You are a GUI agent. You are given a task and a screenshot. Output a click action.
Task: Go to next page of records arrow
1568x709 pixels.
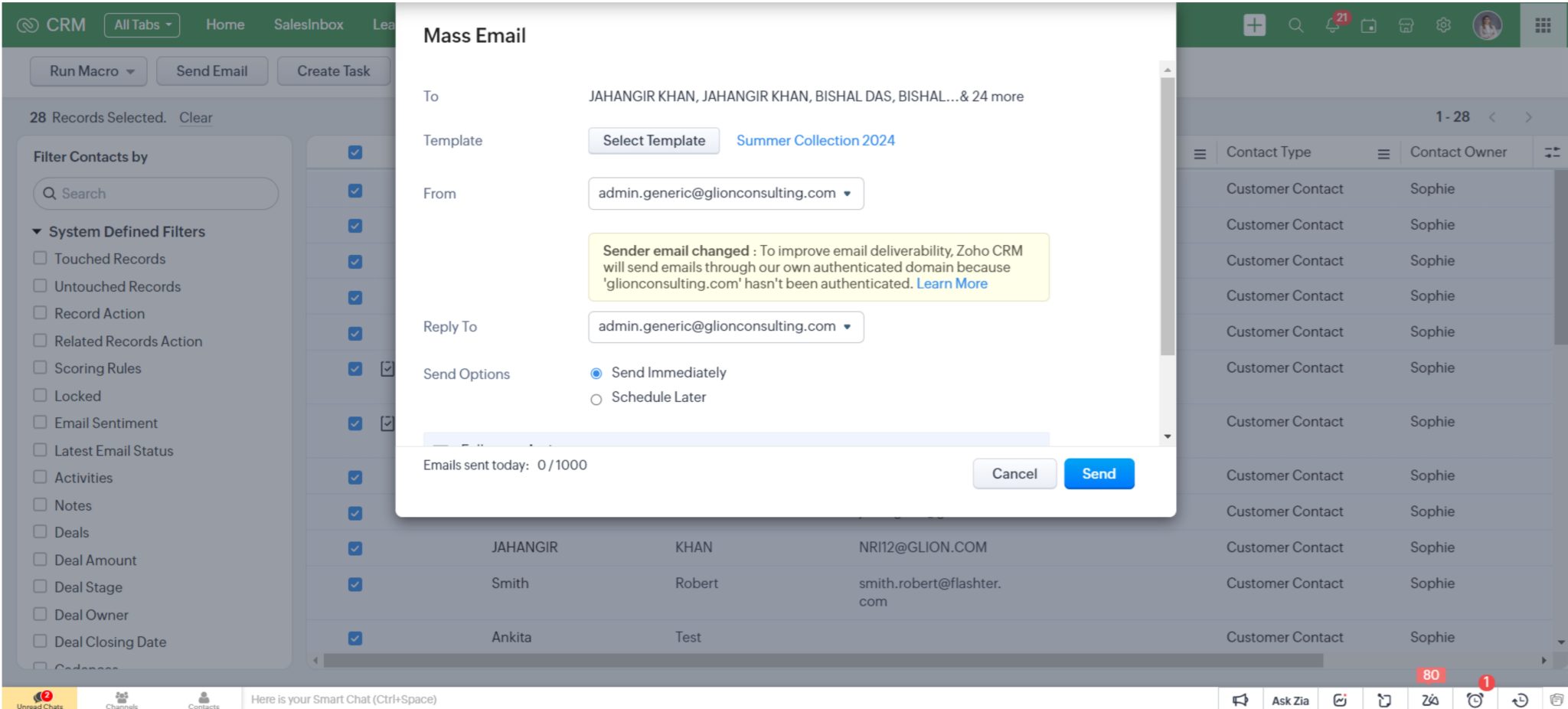(x=1528, y=117)
